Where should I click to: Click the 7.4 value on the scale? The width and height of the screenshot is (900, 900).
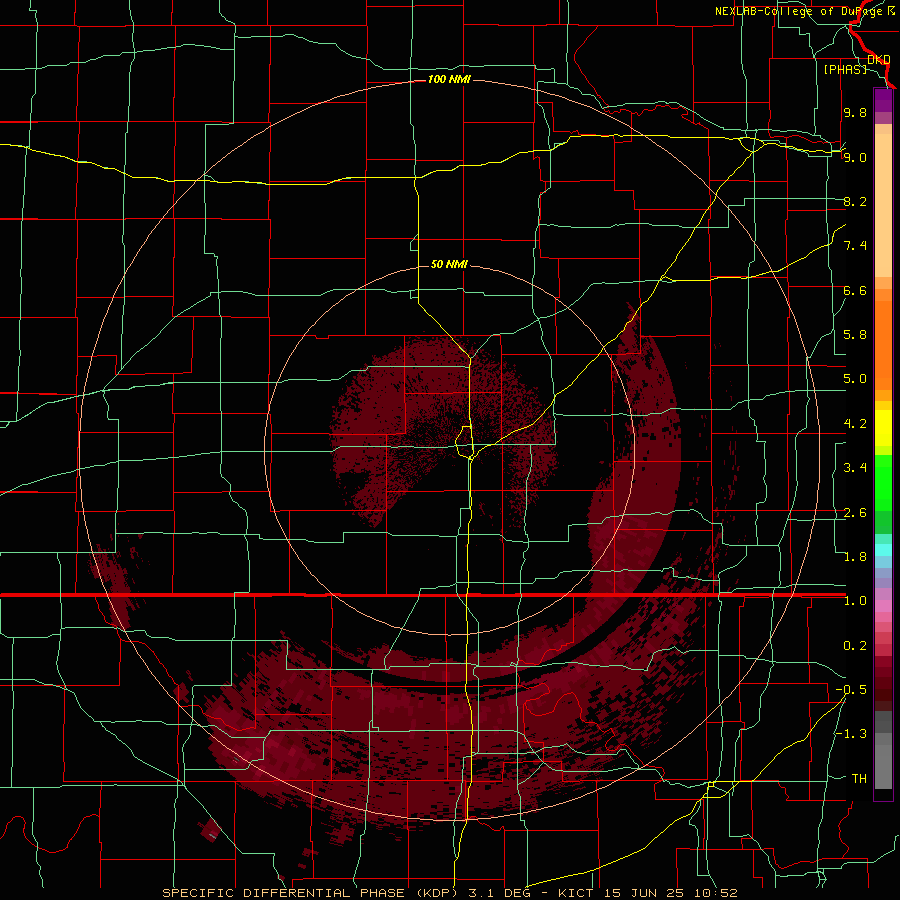[x=855, y=246]
